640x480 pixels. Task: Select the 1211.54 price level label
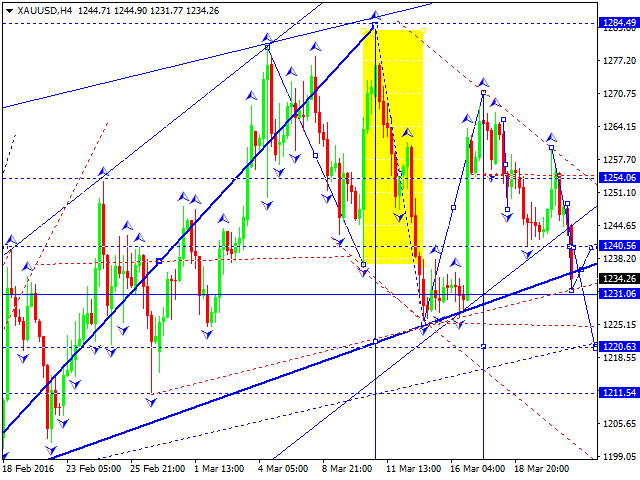tap(619, 393)
